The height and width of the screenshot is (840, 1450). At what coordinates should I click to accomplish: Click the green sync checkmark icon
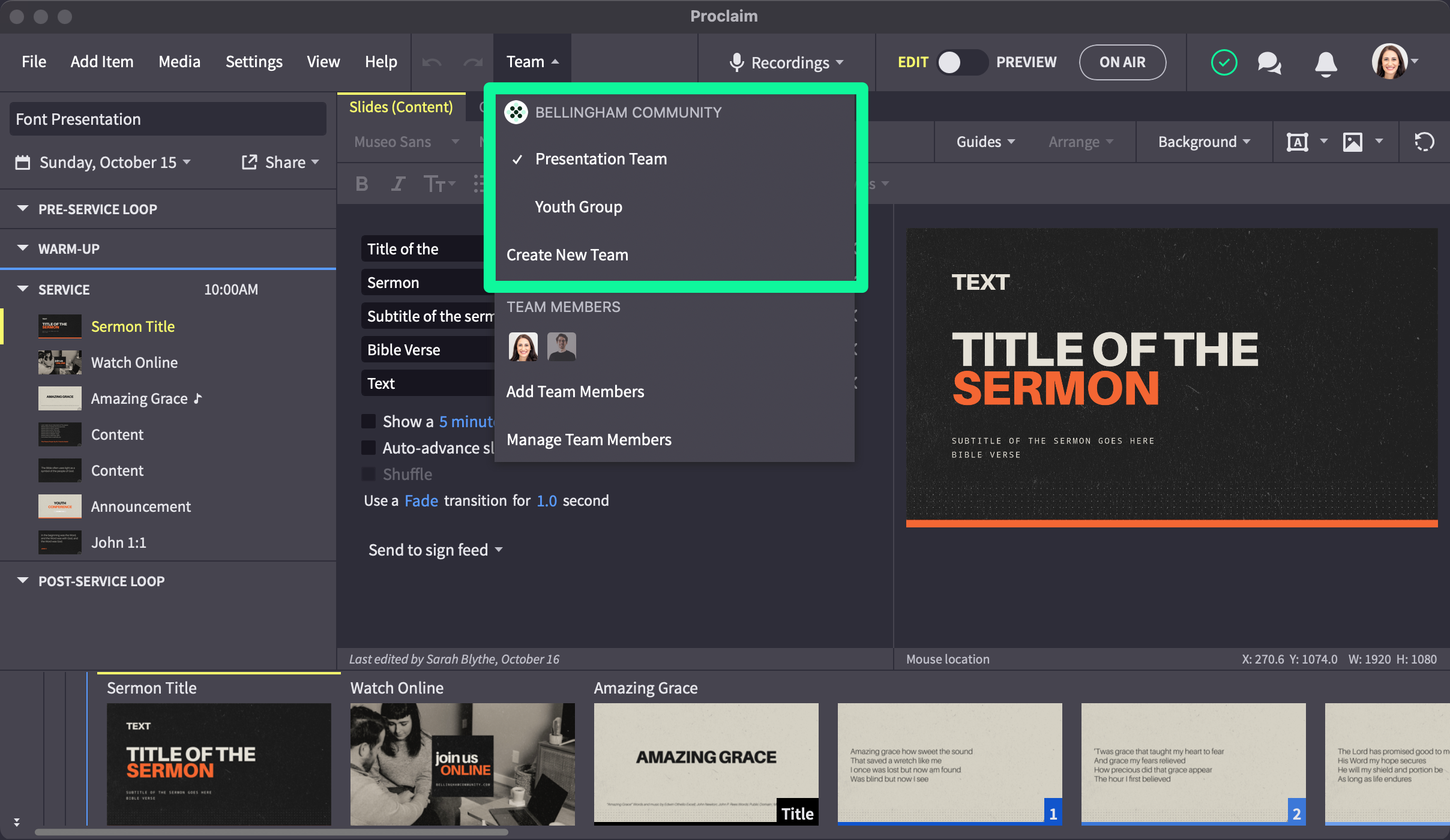pyautogui.click(x=1224, y=62)
